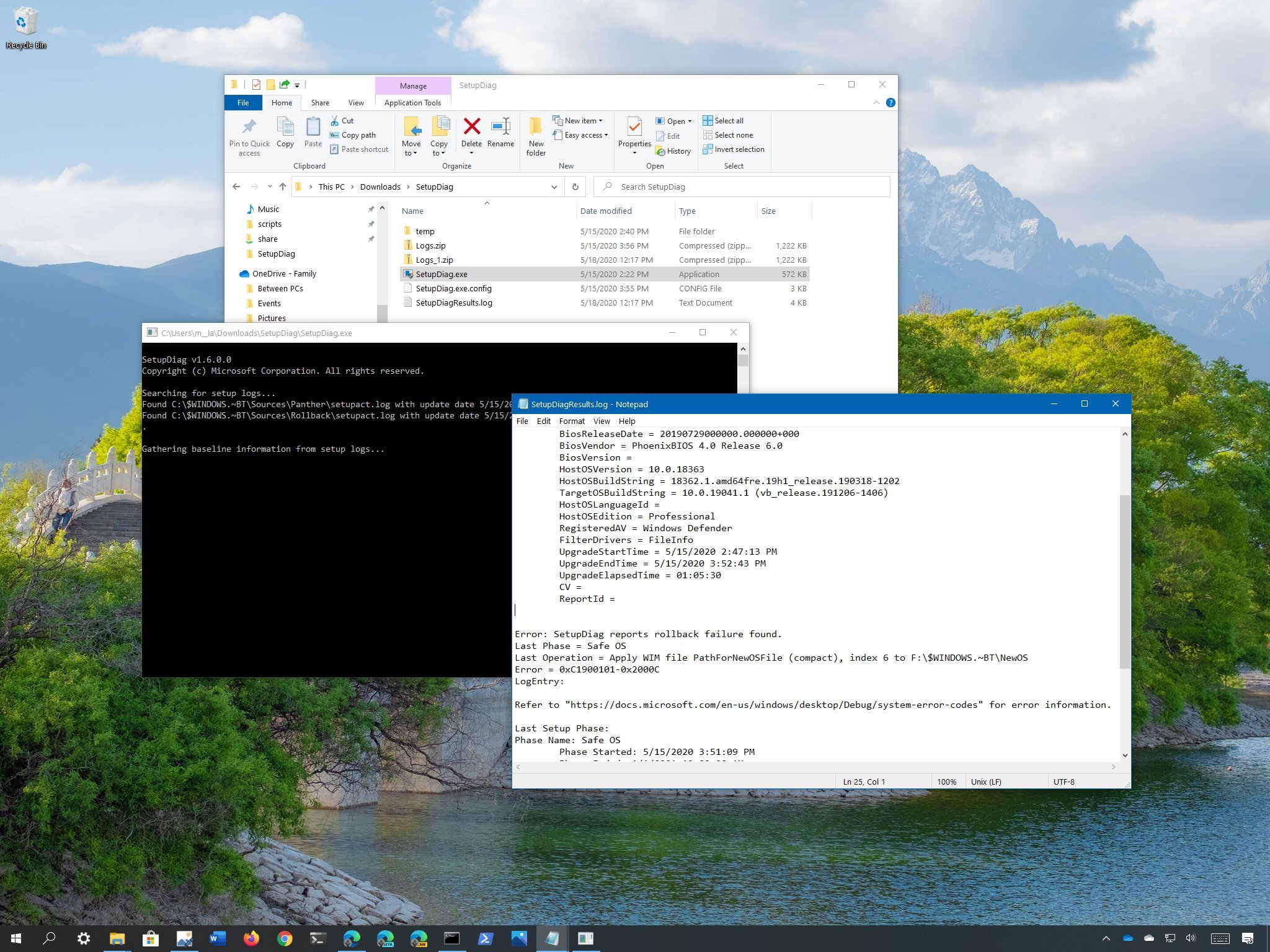Click the Invert selection button
Viewport: 1270px width, 952px height.
pos(739,149)
